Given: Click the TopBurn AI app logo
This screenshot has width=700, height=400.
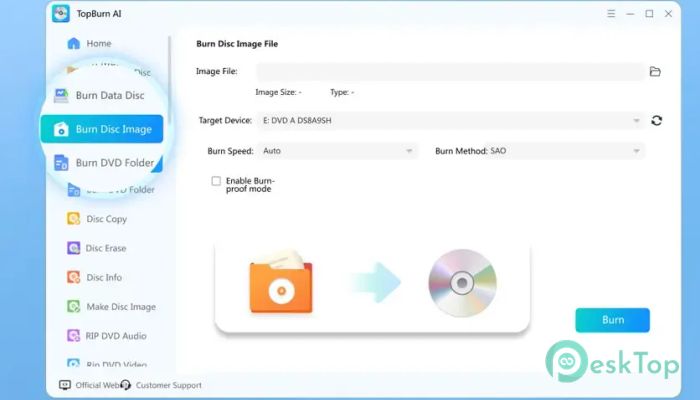Looking at the screenshot, I should [x=61, y=13].
